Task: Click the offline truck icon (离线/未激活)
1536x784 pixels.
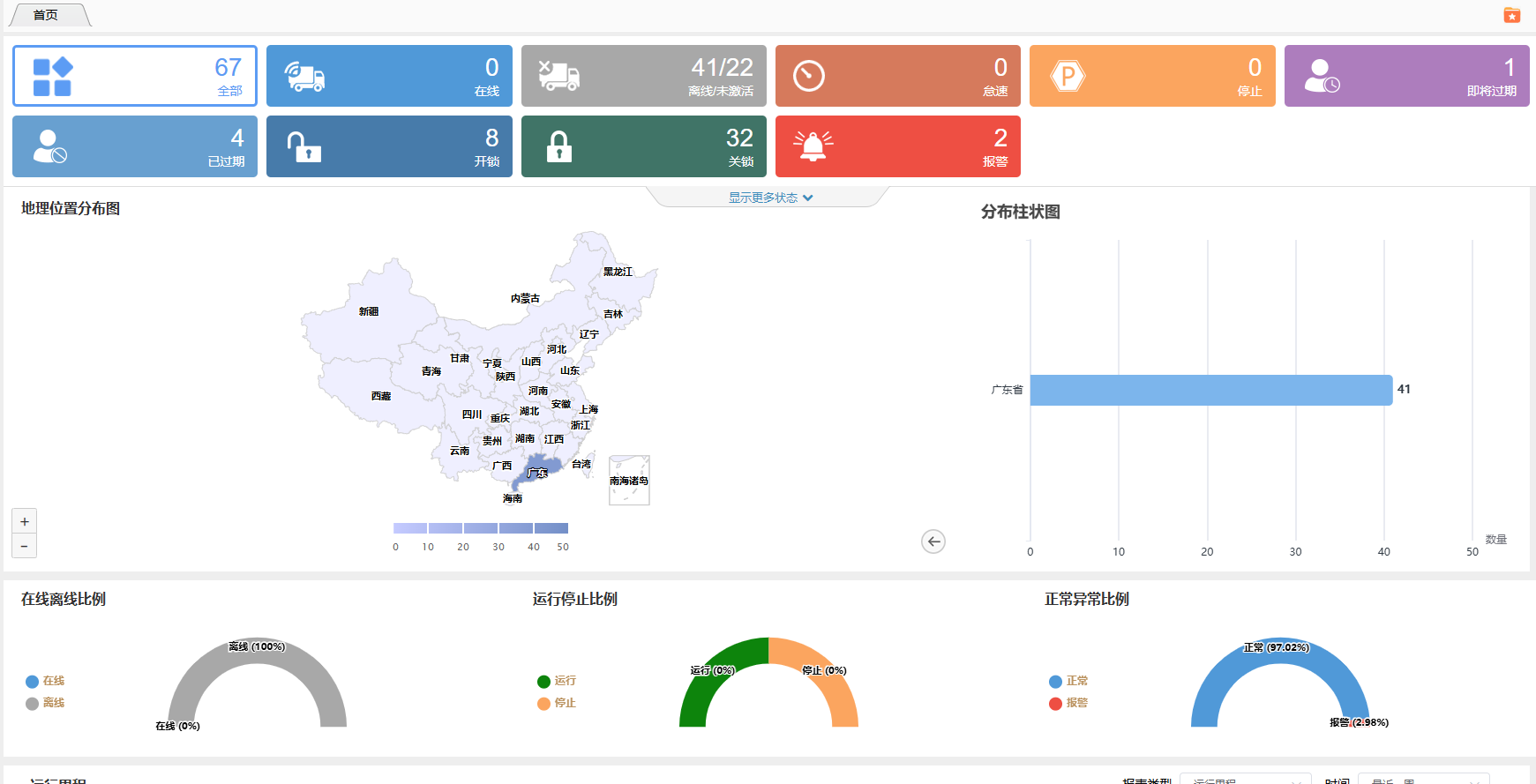Action: point(559,77)
